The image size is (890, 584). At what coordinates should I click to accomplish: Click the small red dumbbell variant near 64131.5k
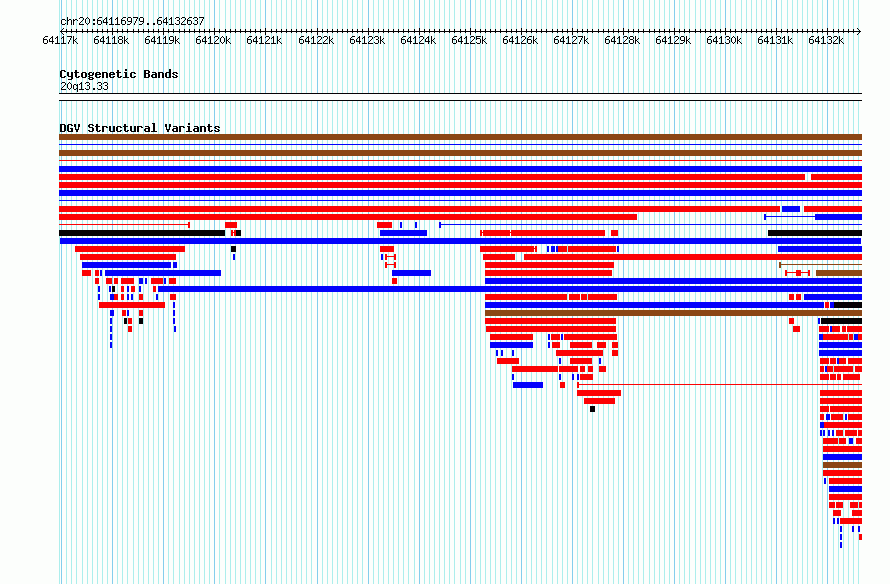pos(797,273)
